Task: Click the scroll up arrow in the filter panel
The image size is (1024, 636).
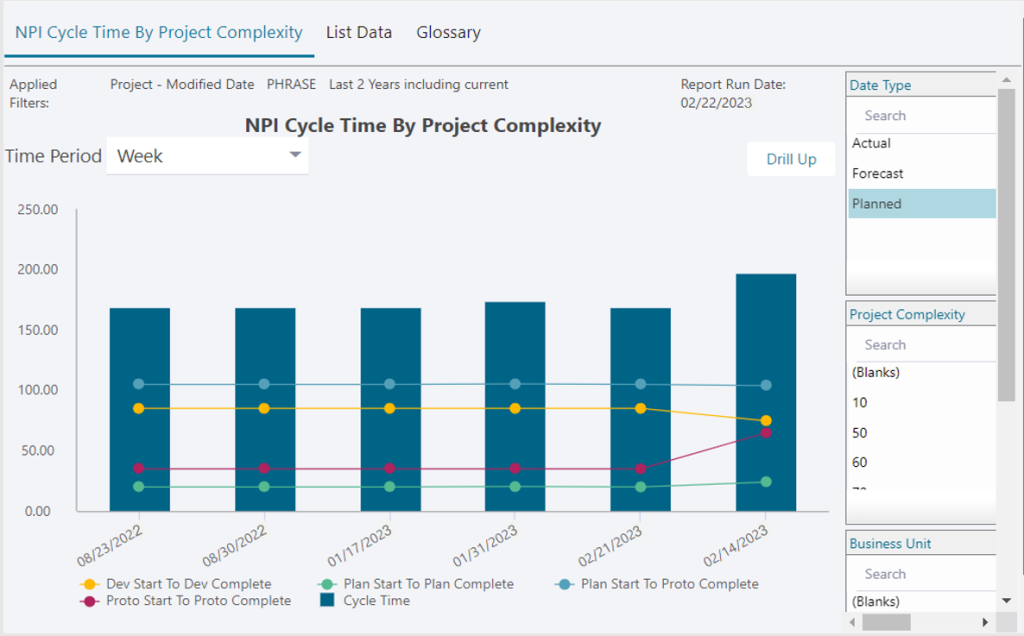Action: click(x=1006, y=80)
